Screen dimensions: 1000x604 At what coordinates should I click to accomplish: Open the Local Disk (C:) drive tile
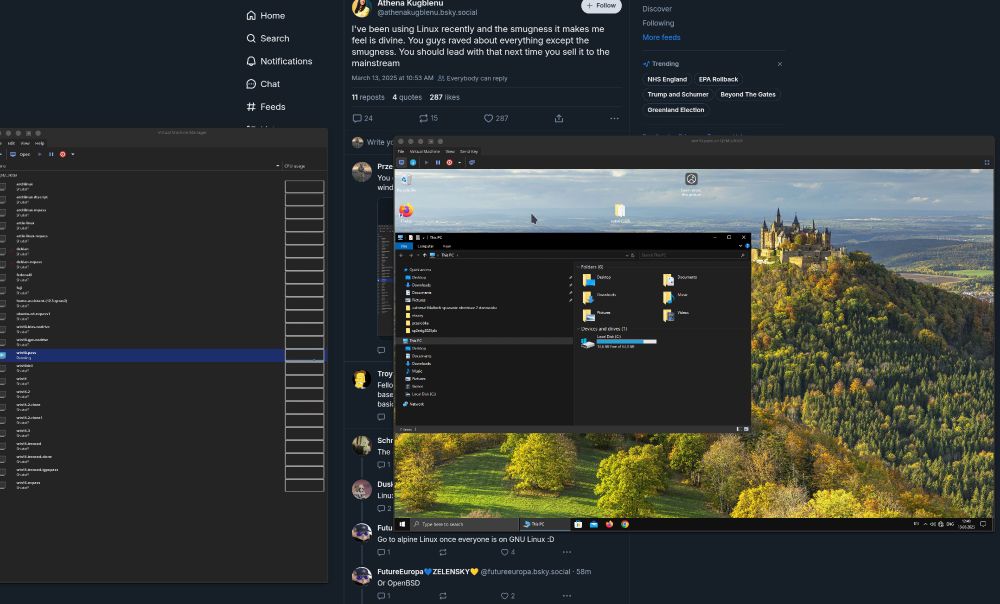point(617,342)
